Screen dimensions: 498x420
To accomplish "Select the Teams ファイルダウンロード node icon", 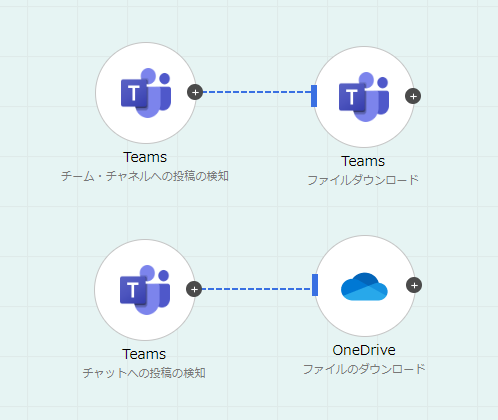I will (364, 97).
